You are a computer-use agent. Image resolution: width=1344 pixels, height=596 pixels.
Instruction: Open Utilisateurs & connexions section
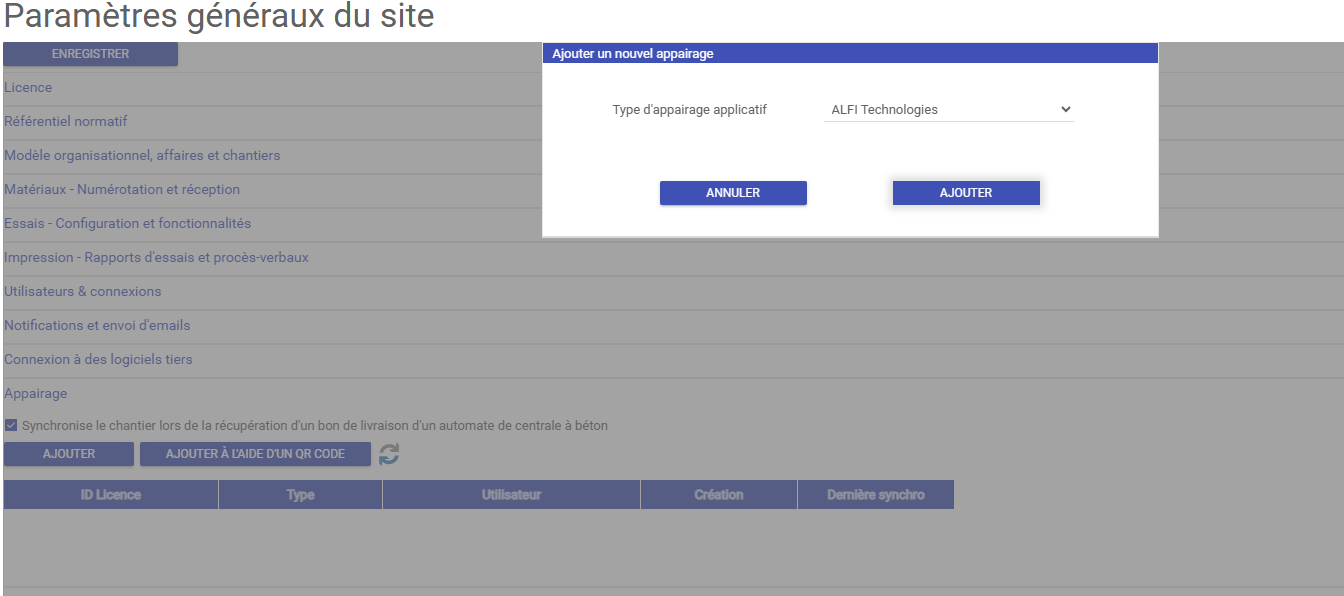point(82,292)
